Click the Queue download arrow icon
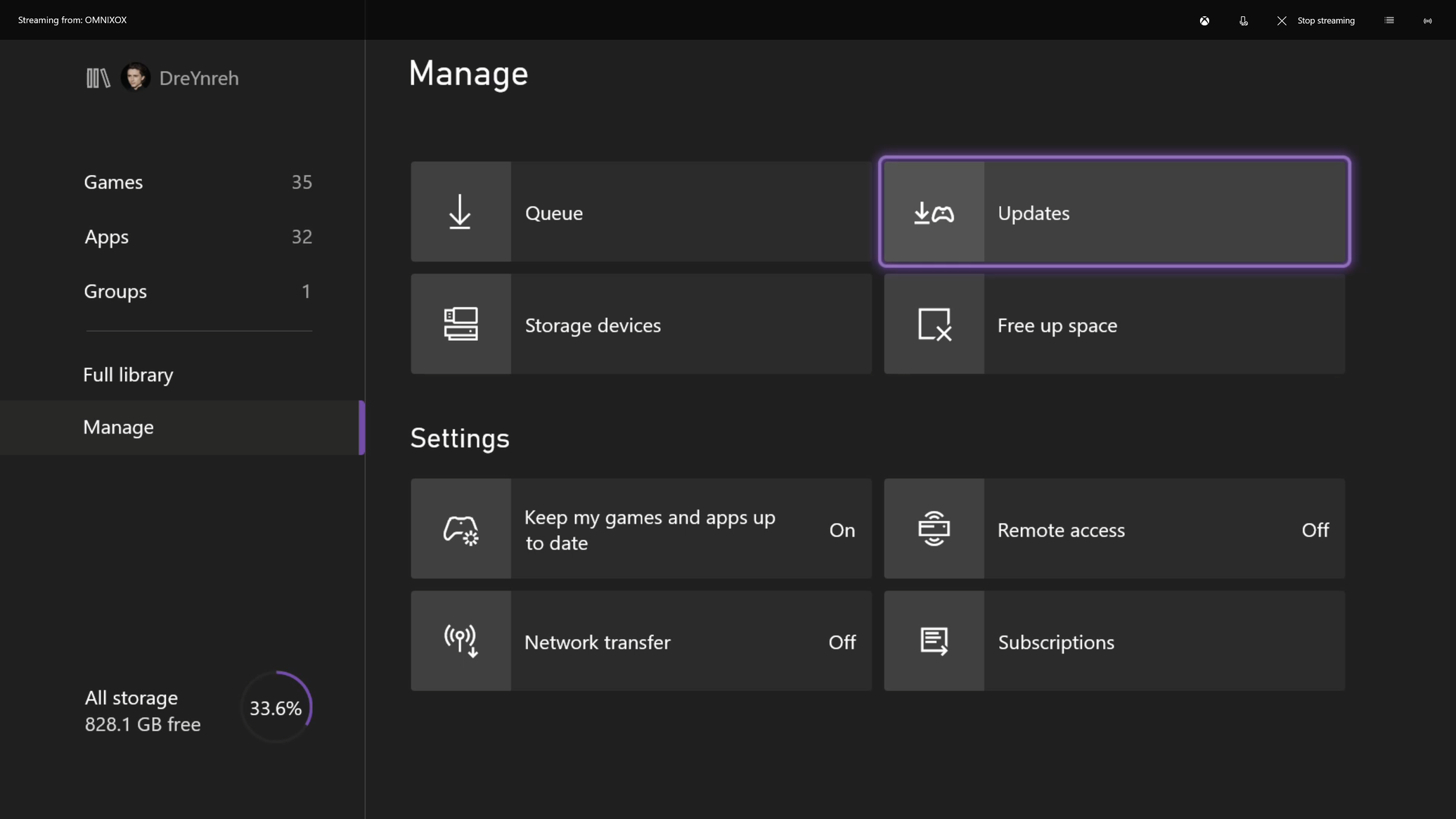 point(460,212)
